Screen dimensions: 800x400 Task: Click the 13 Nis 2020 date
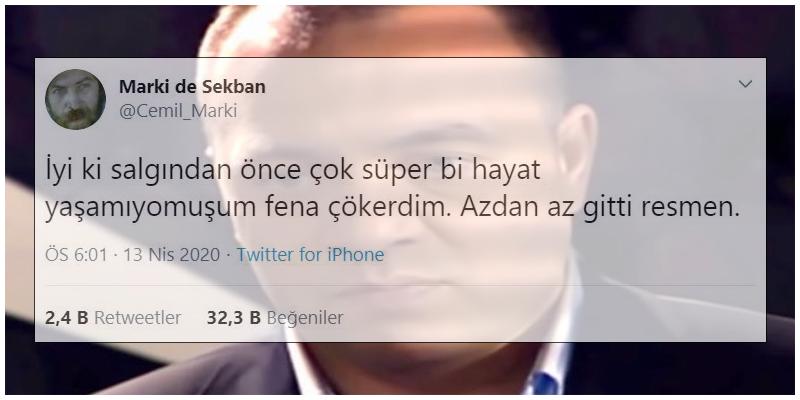(x=171, y=255)
